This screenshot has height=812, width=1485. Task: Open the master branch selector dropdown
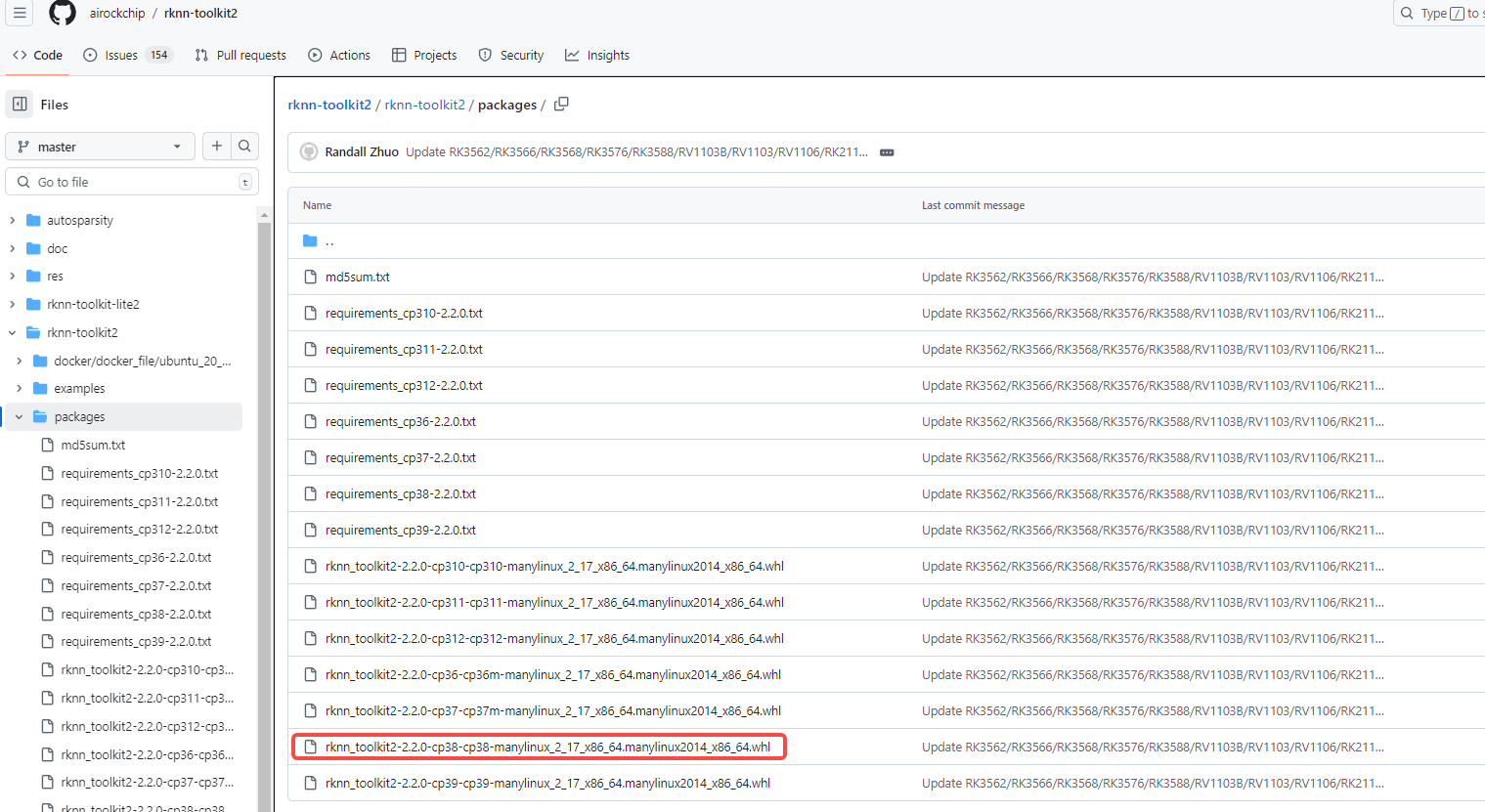point(100,146)
